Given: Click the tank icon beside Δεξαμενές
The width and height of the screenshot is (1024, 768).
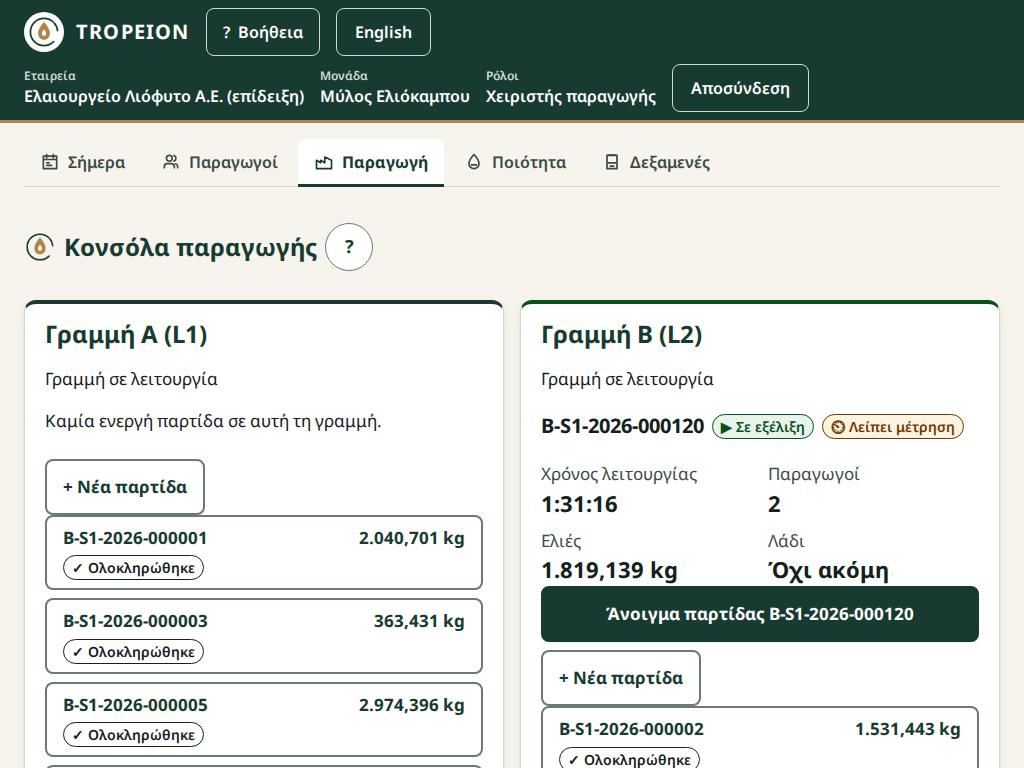Looking at the screenshot, I should tap(611, 162).
